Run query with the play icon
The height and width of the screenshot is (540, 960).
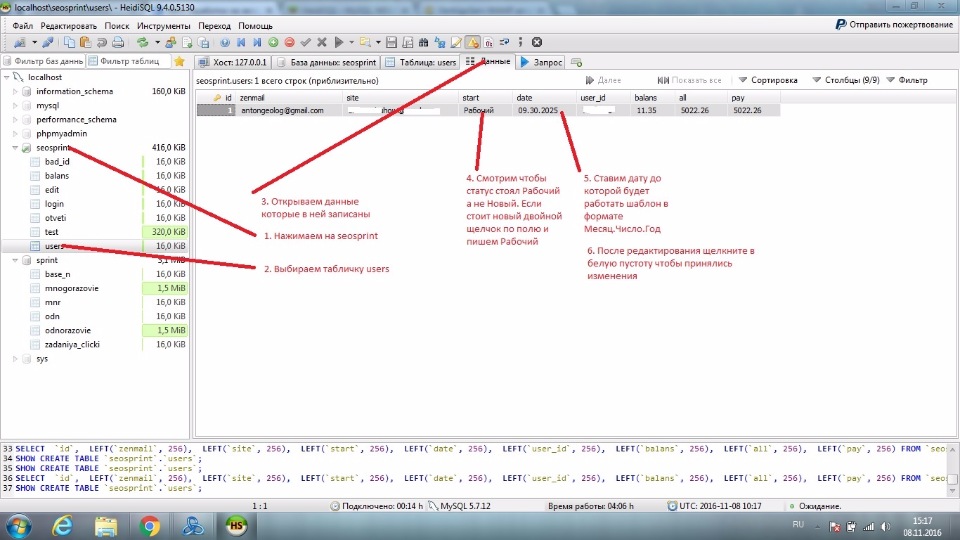pos(339,42)
